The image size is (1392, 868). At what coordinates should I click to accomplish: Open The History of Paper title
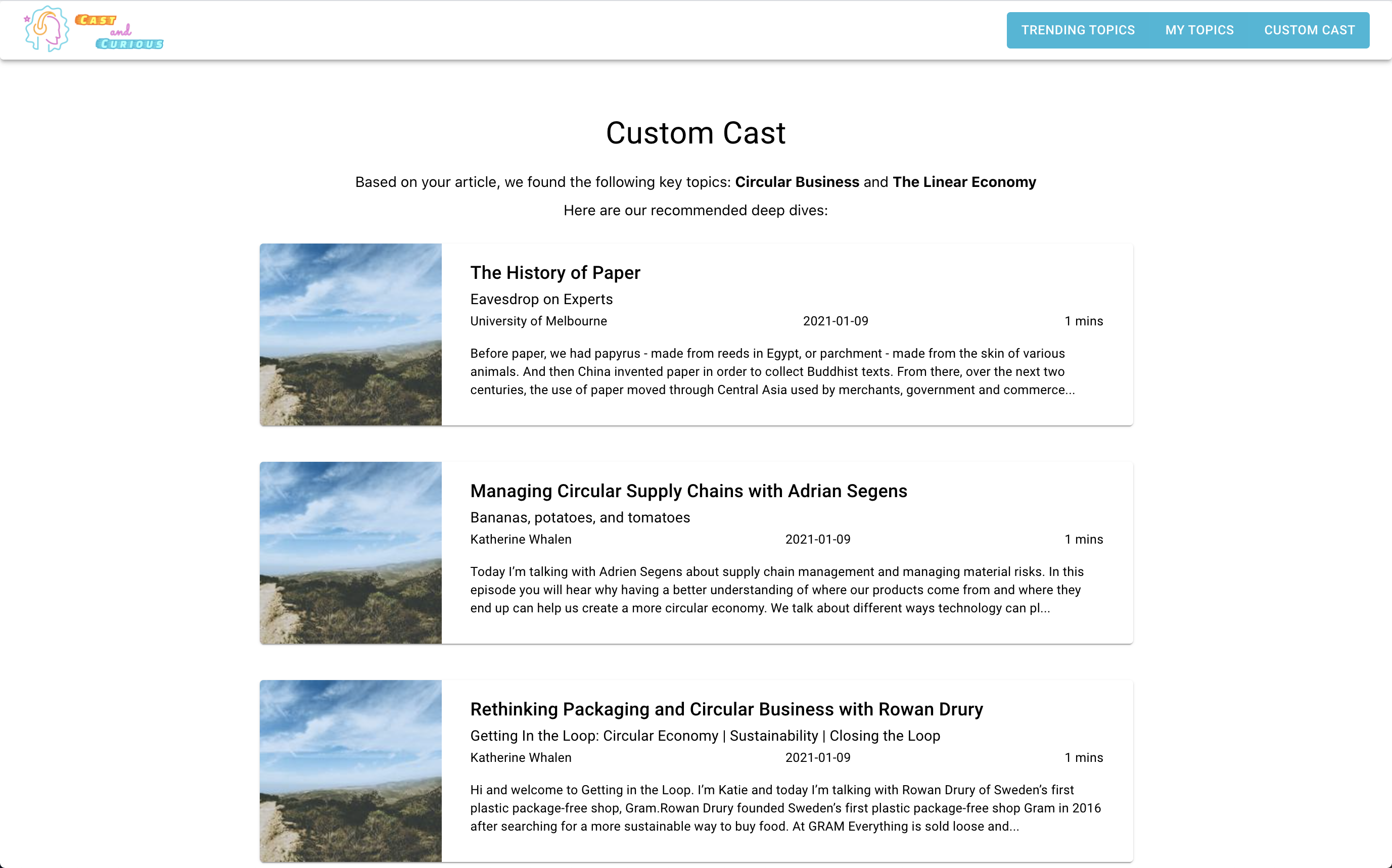(x=555, y=273)
